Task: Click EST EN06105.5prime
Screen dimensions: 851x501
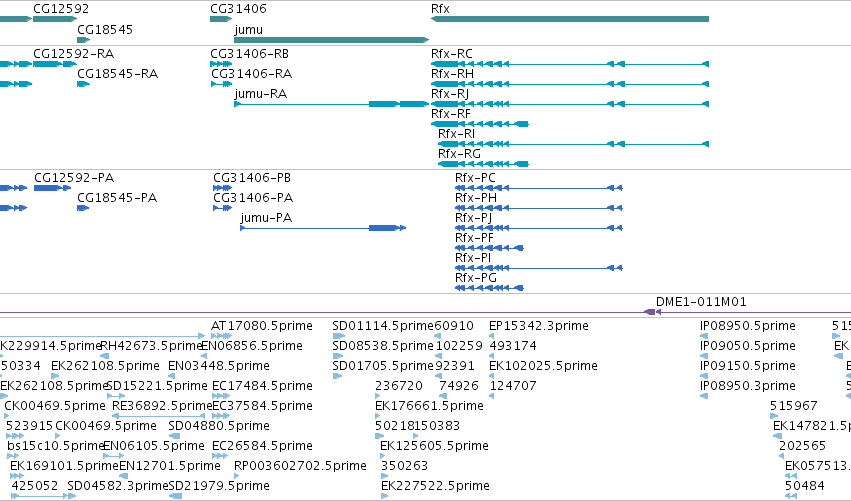Action: 154,446
